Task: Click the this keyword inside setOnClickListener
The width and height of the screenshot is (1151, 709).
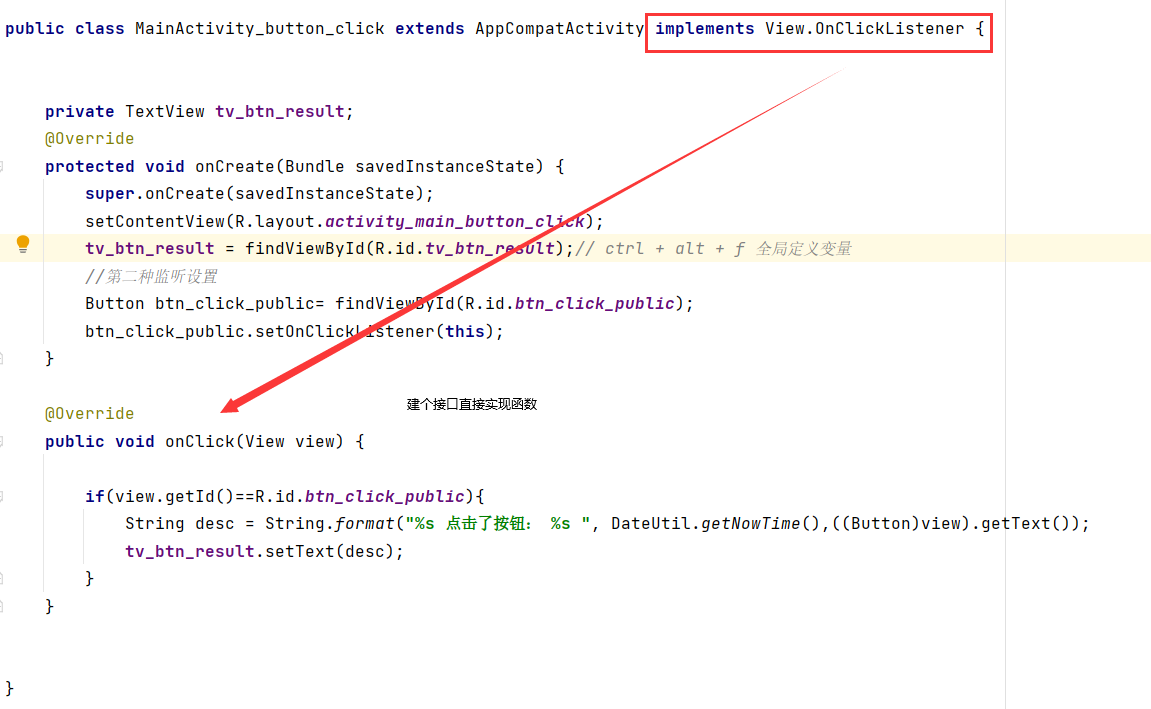Action: (464, 331)
